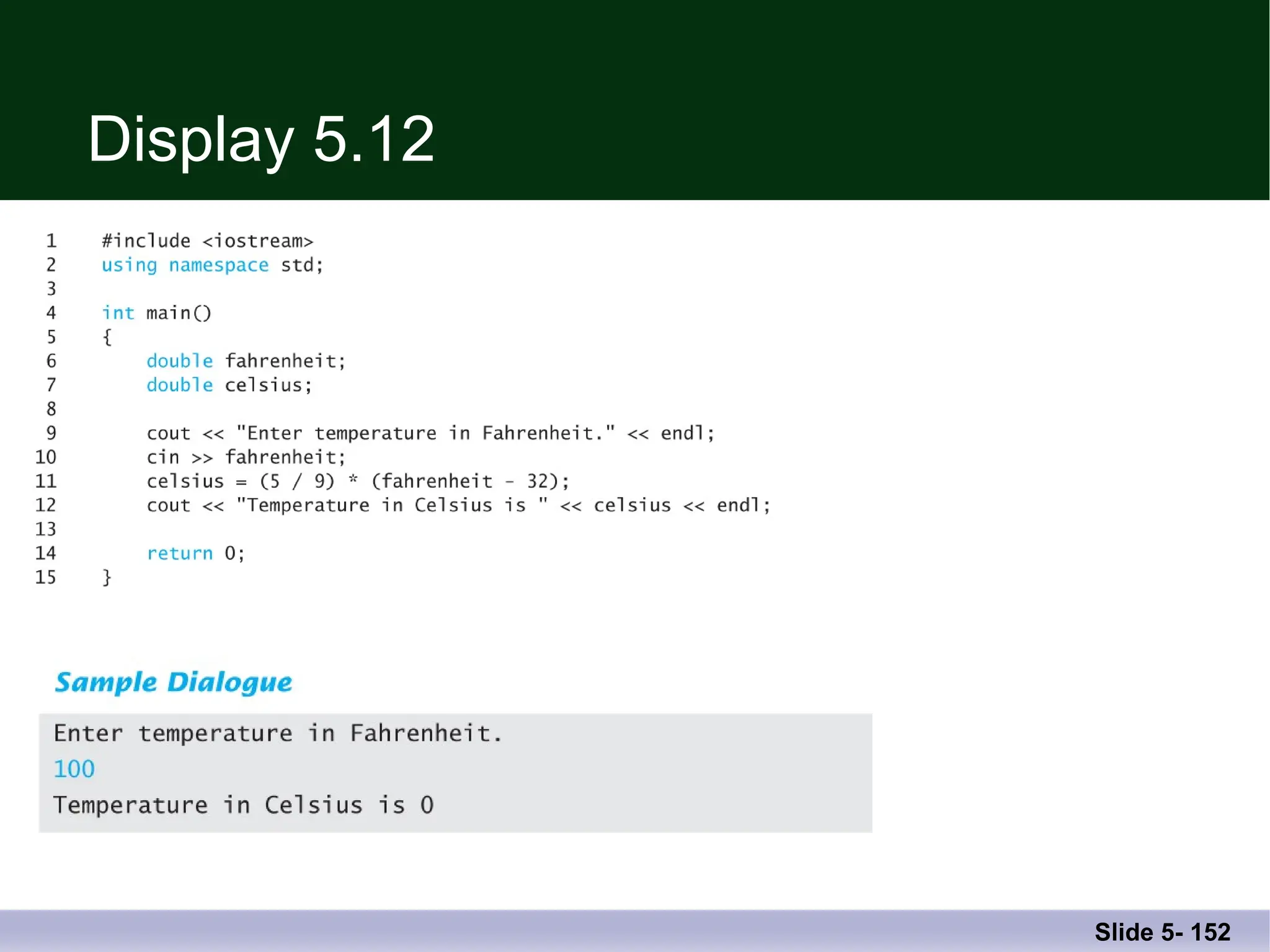The image size is (1270, 952).
Task: Click the 'int main()' line
Action: tap(157, 313)
